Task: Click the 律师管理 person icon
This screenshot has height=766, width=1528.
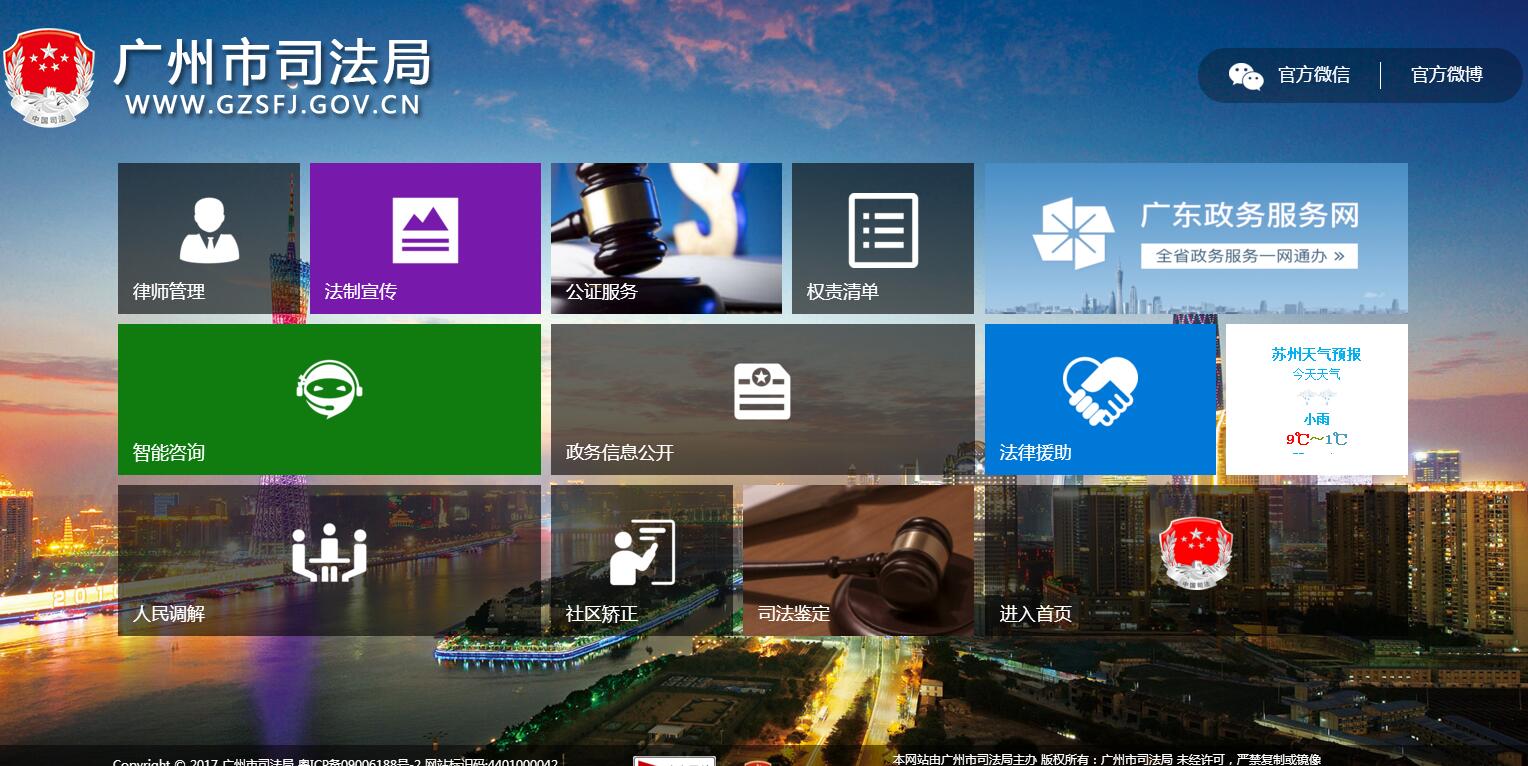Action: 209,231
